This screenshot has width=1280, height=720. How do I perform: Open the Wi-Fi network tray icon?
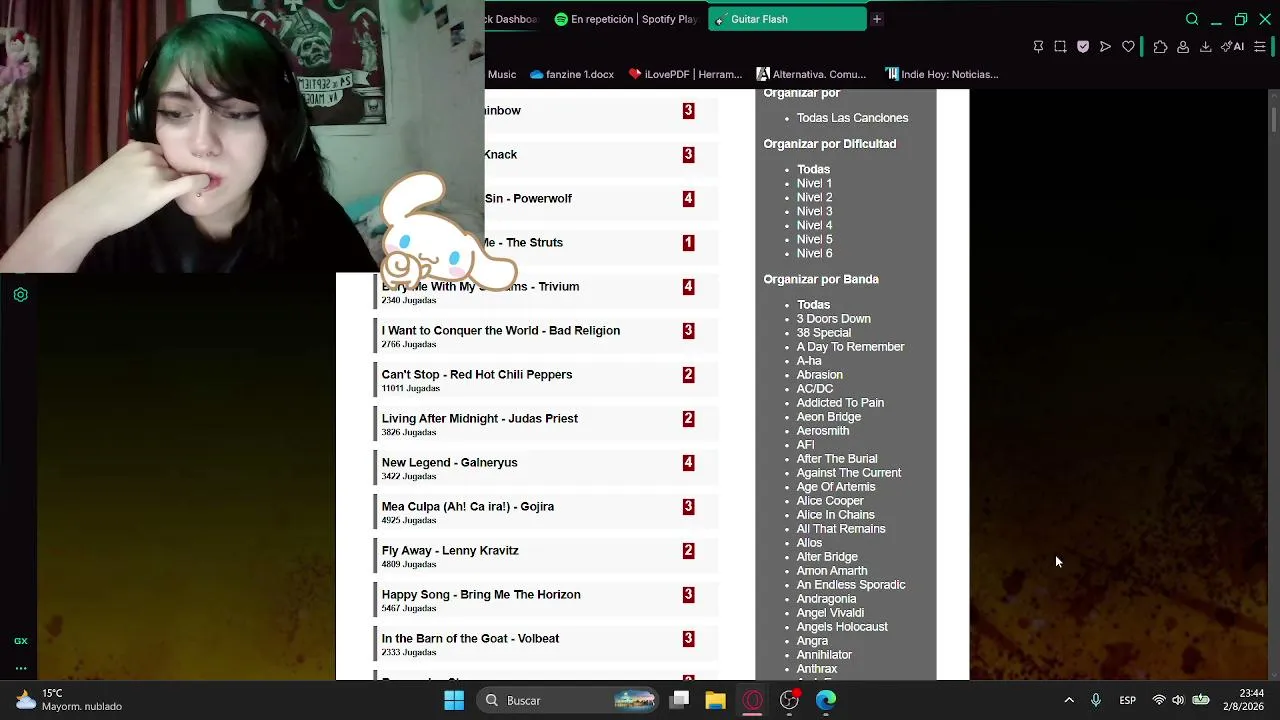click(x=1159, y=700)
